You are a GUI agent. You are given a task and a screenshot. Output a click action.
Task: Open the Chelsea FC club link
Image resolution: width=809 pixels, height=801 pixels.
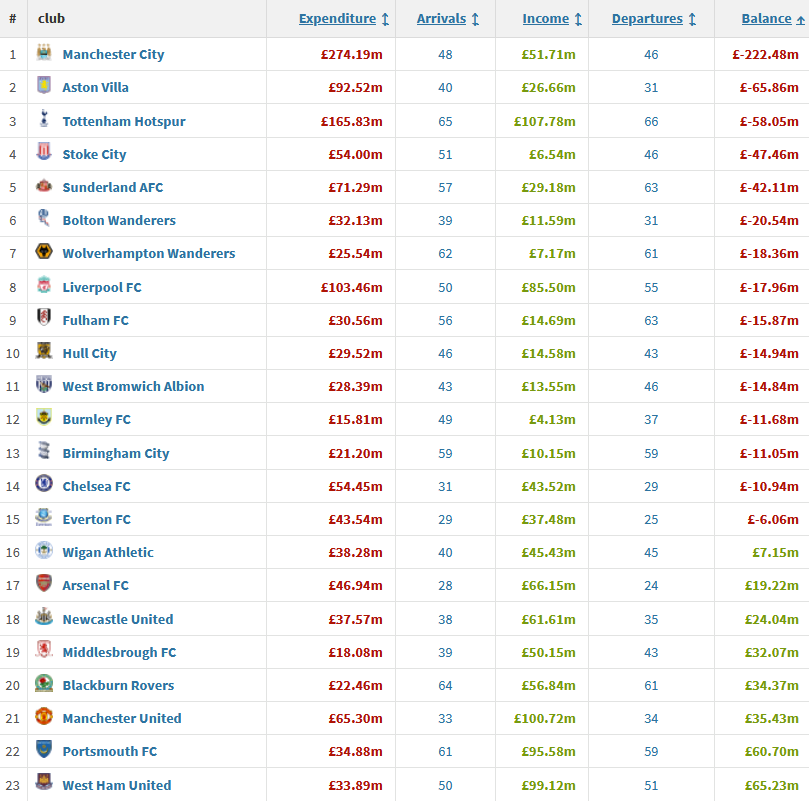96,486
